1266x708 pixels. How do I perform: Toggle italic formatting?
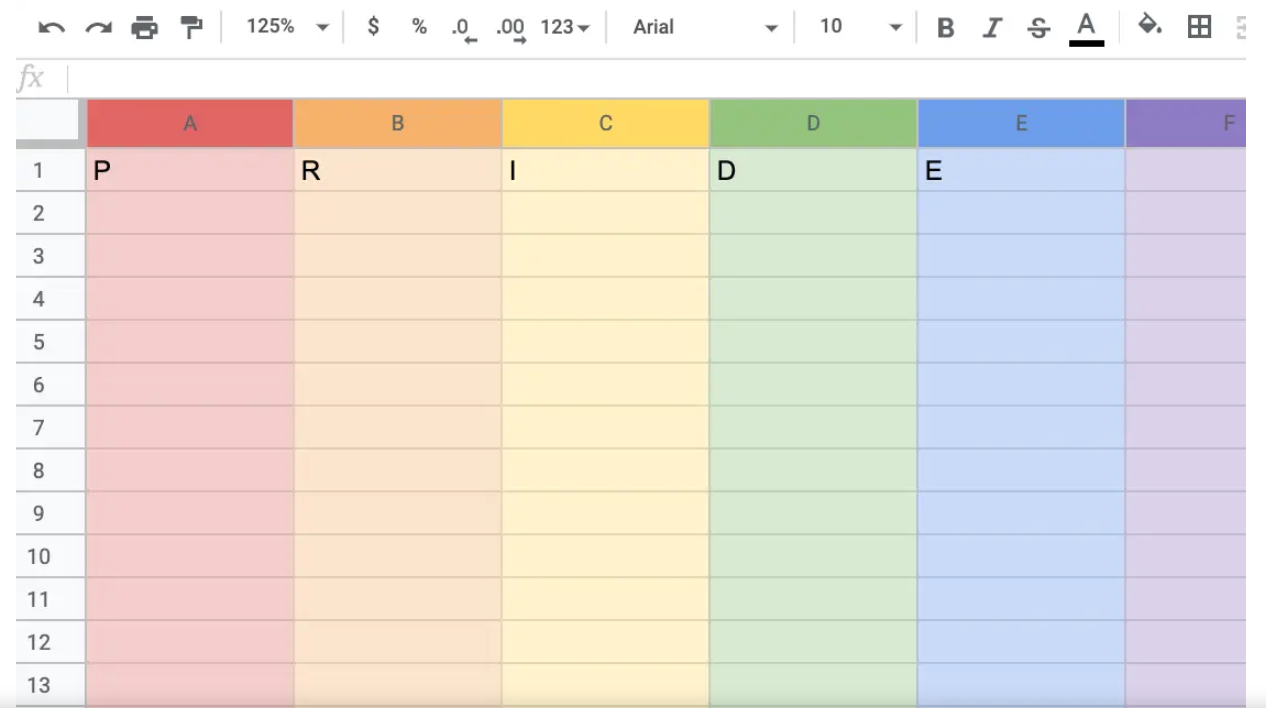pos(992,28)
